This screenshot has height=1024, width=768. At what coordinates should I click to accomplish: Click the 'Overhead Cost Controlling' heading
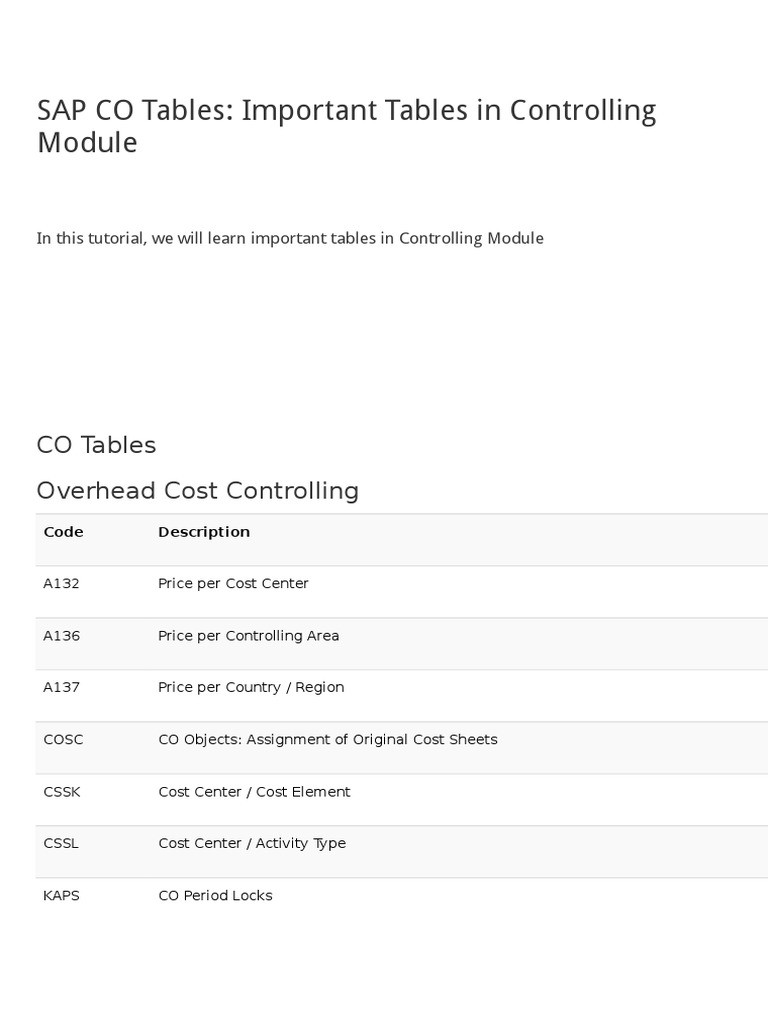pos(197,491)
